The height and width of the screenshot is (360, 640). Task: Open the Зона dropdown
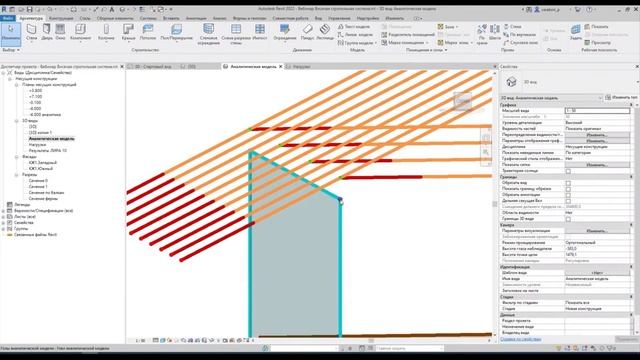click(x=448, y=27)
